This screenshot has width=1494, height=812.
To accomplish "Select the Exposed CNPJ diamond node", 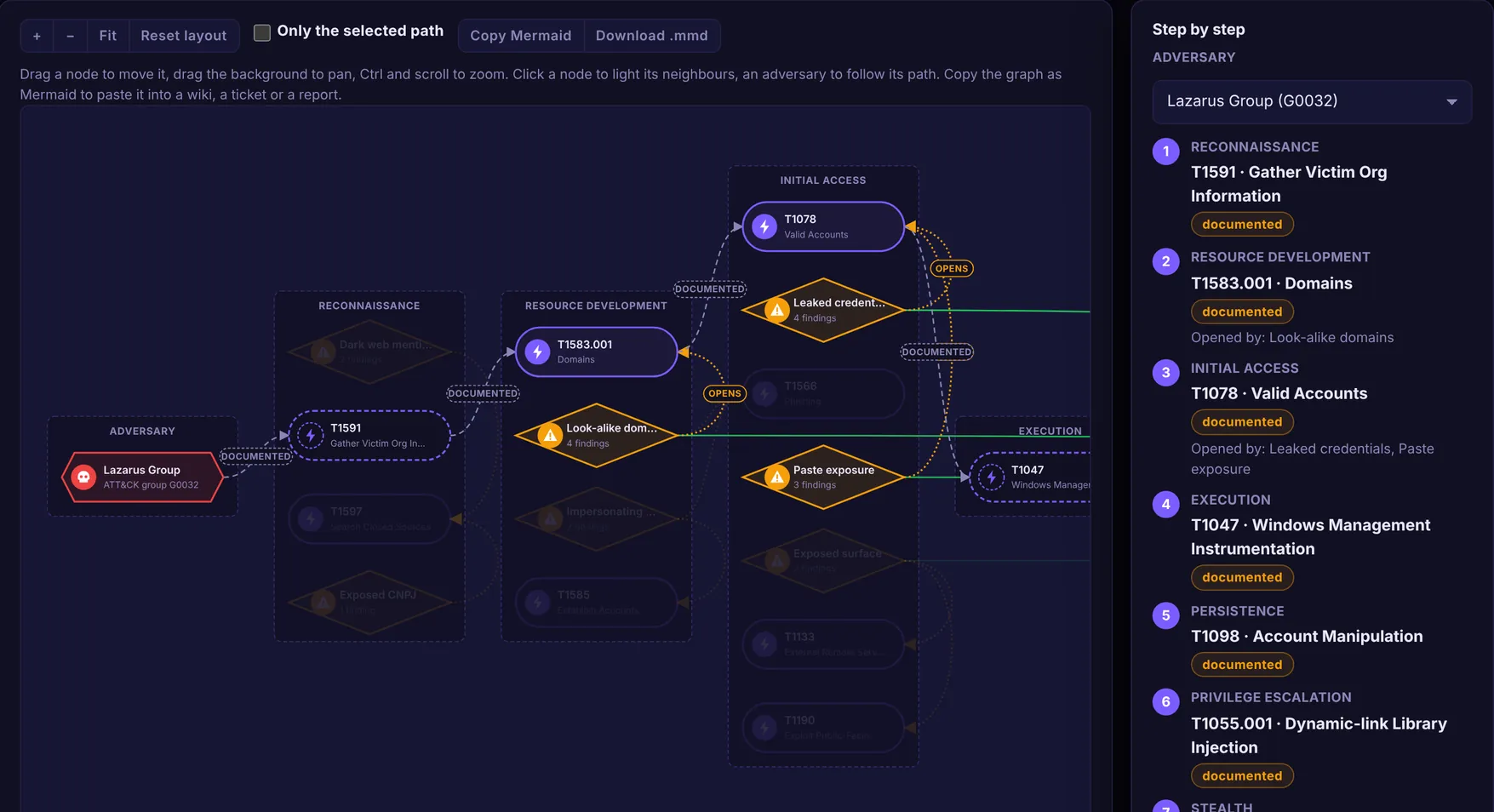I will [x=369, y=603].
